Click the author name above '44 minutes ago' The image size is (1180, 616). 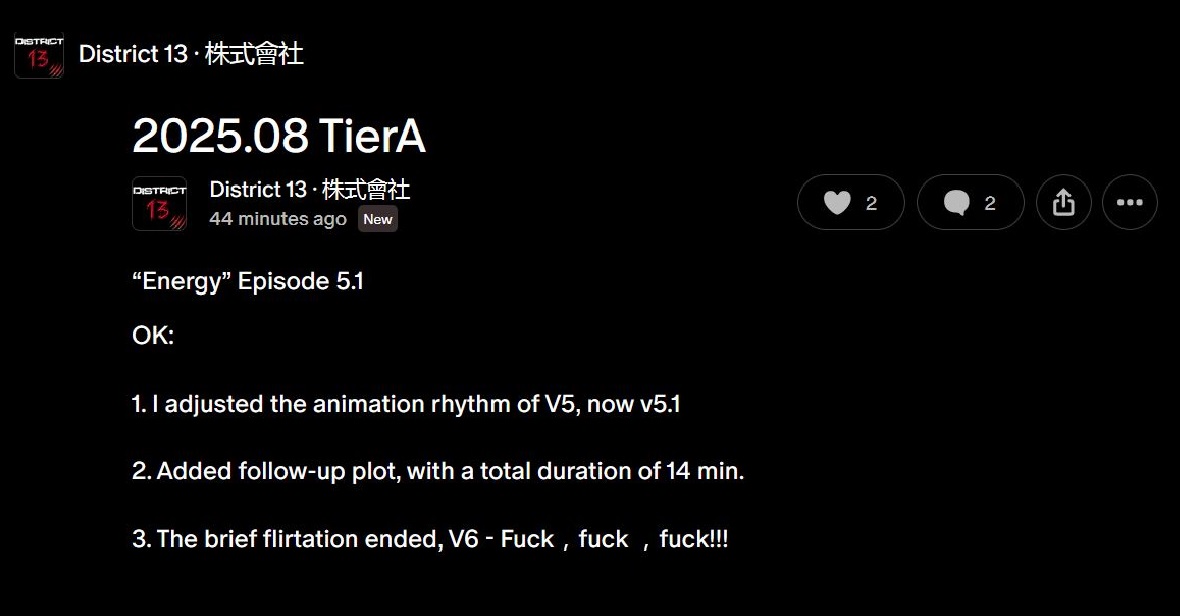click(x=309, y=190)
